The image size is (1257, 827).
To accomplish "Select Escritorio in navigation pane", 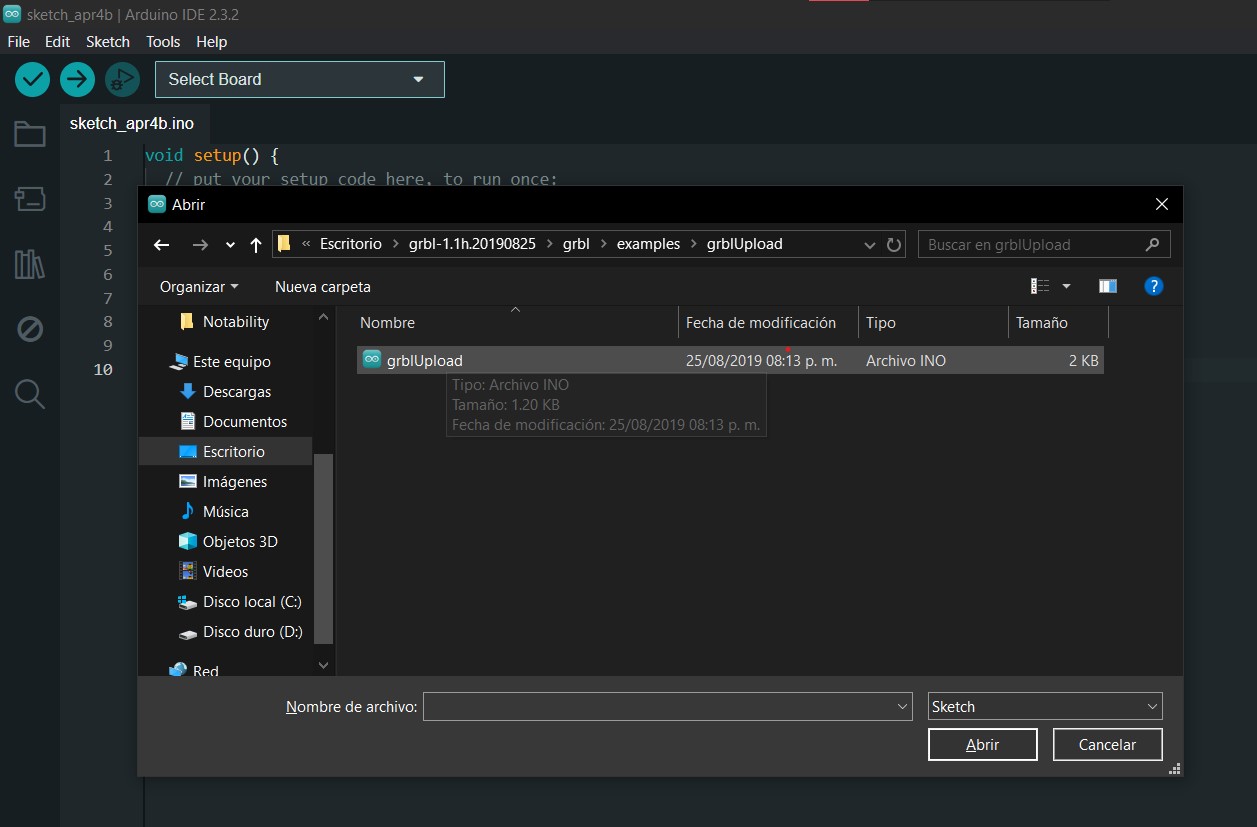I will (x=225, y=452).
